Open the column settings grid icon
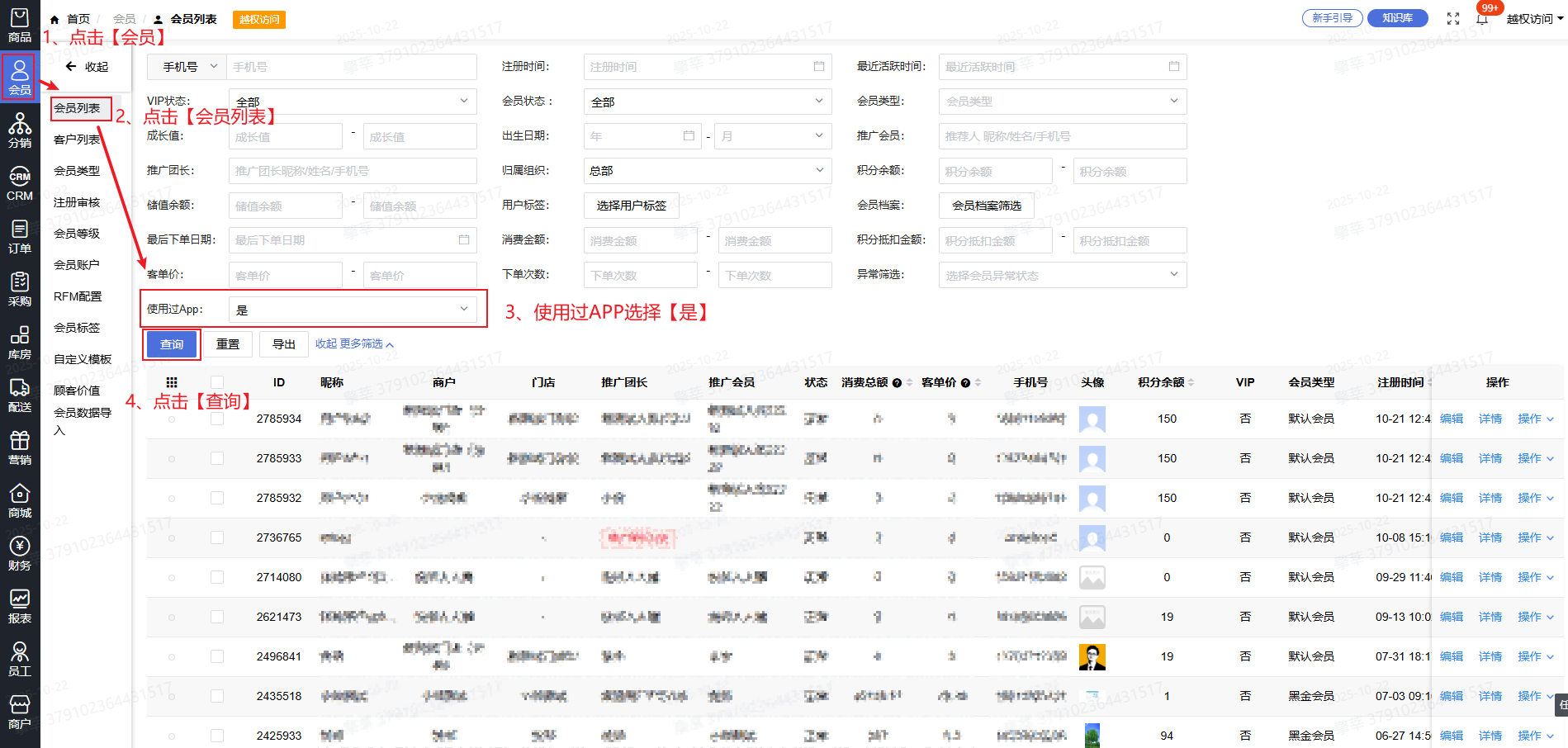This screenshot has width=1568, height=748. point(172,382)
